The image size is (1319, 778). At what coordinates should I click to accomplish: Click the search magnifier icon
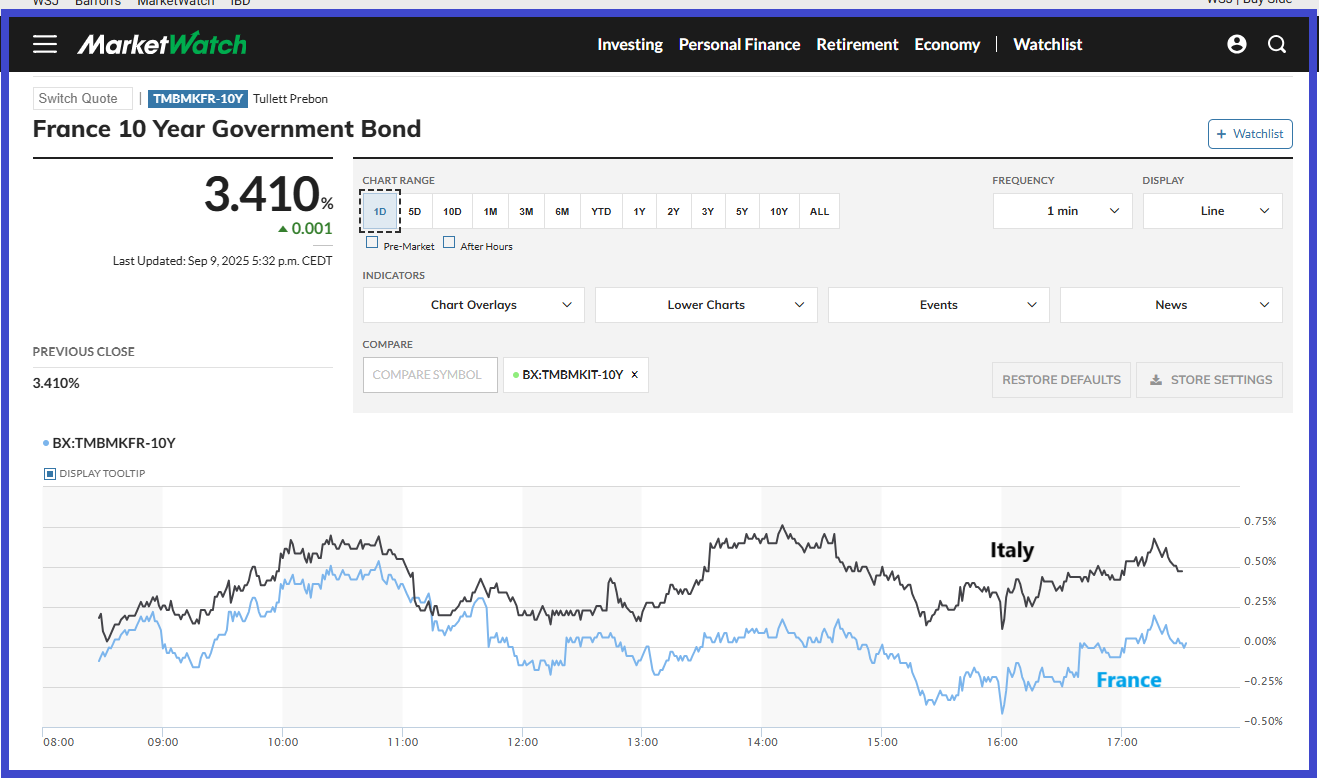tap(1277, 44)
